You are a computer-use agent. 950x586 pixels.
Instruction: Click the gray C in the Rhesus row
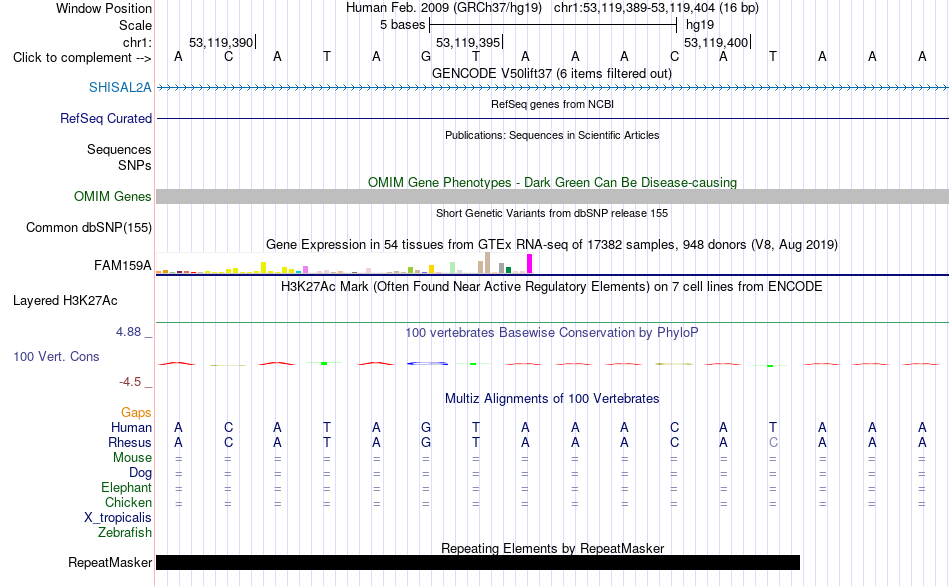click(773, 442)
